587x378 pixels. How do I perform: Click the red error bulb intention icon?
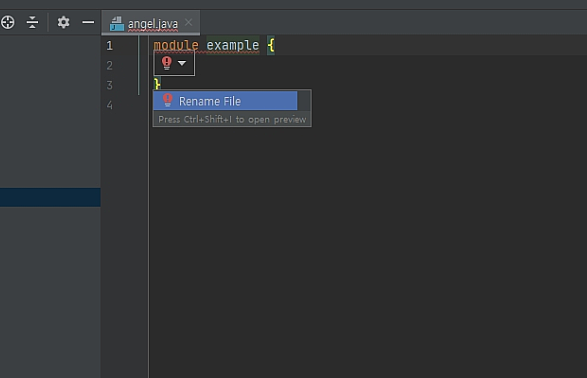tap(167, 63)
